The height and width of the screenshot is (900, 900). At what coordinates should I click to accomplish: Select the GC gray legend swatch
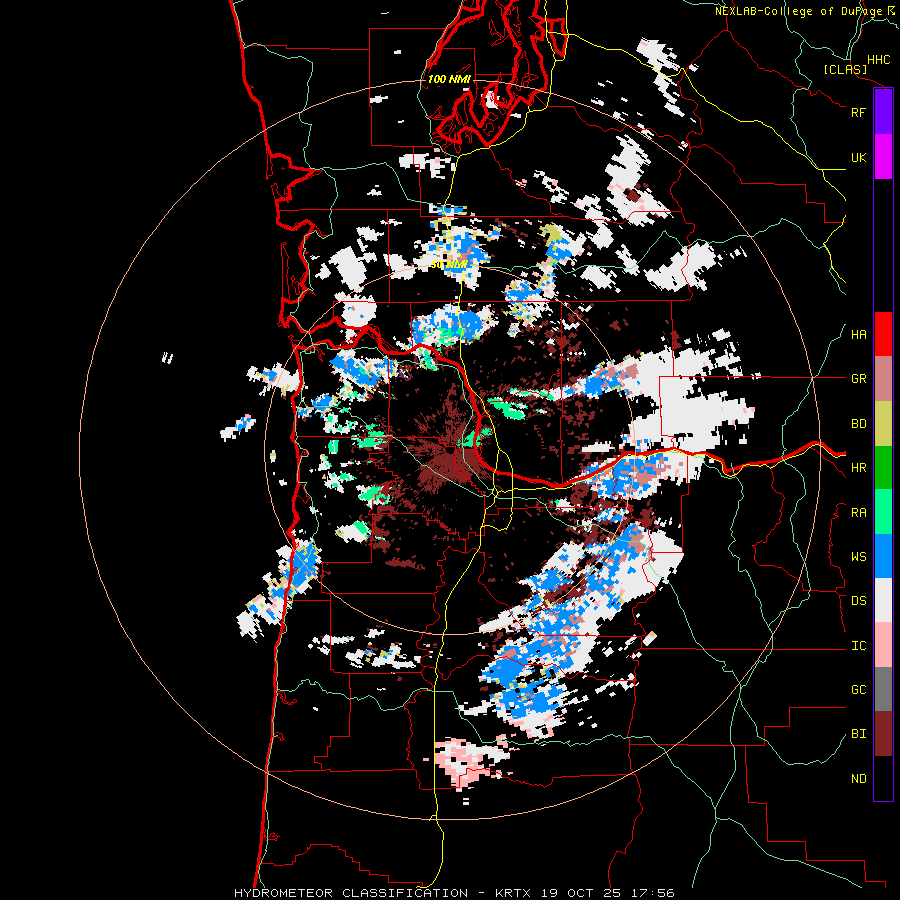pos(883,689)
